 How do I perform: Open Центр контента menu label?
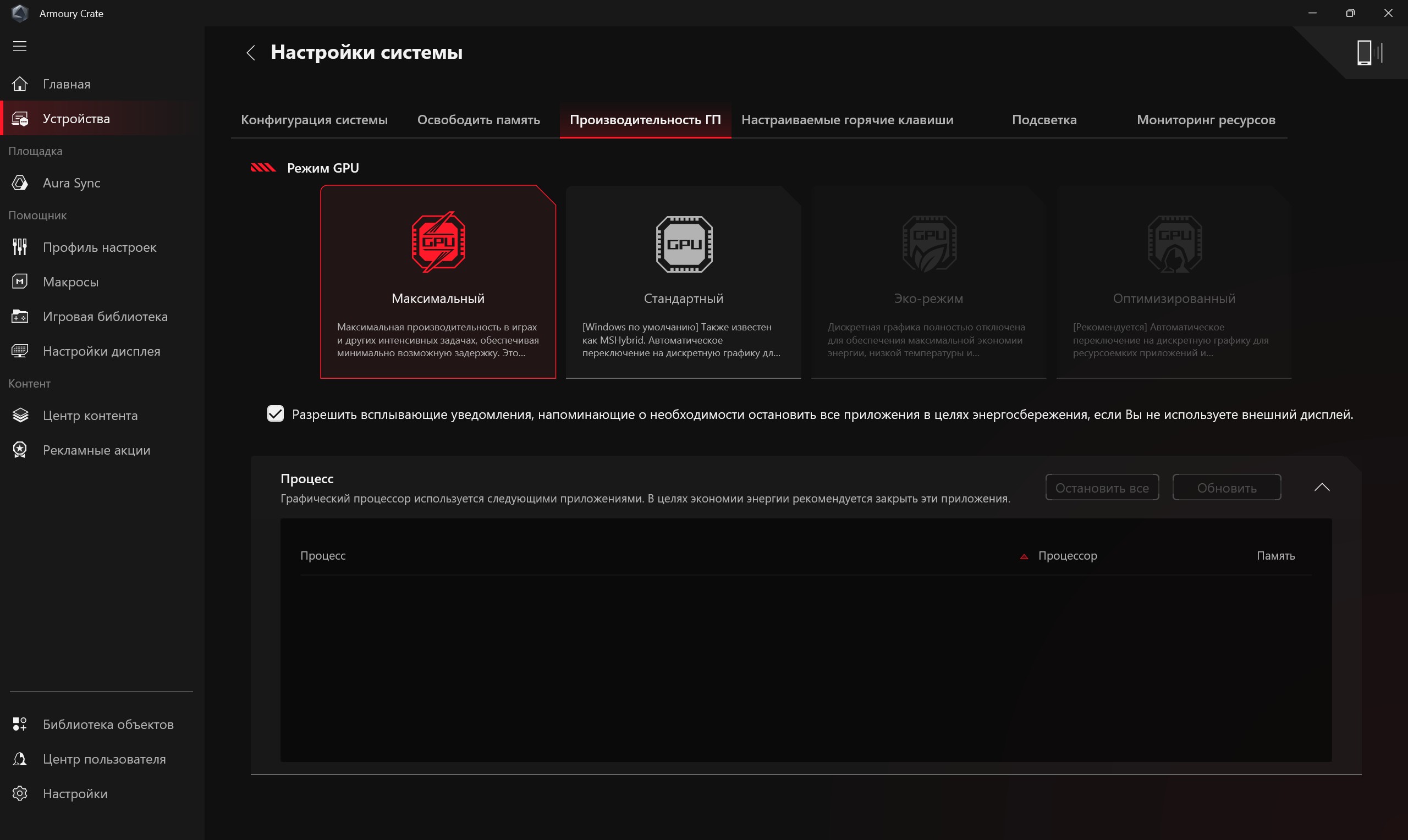pos(90,416)
